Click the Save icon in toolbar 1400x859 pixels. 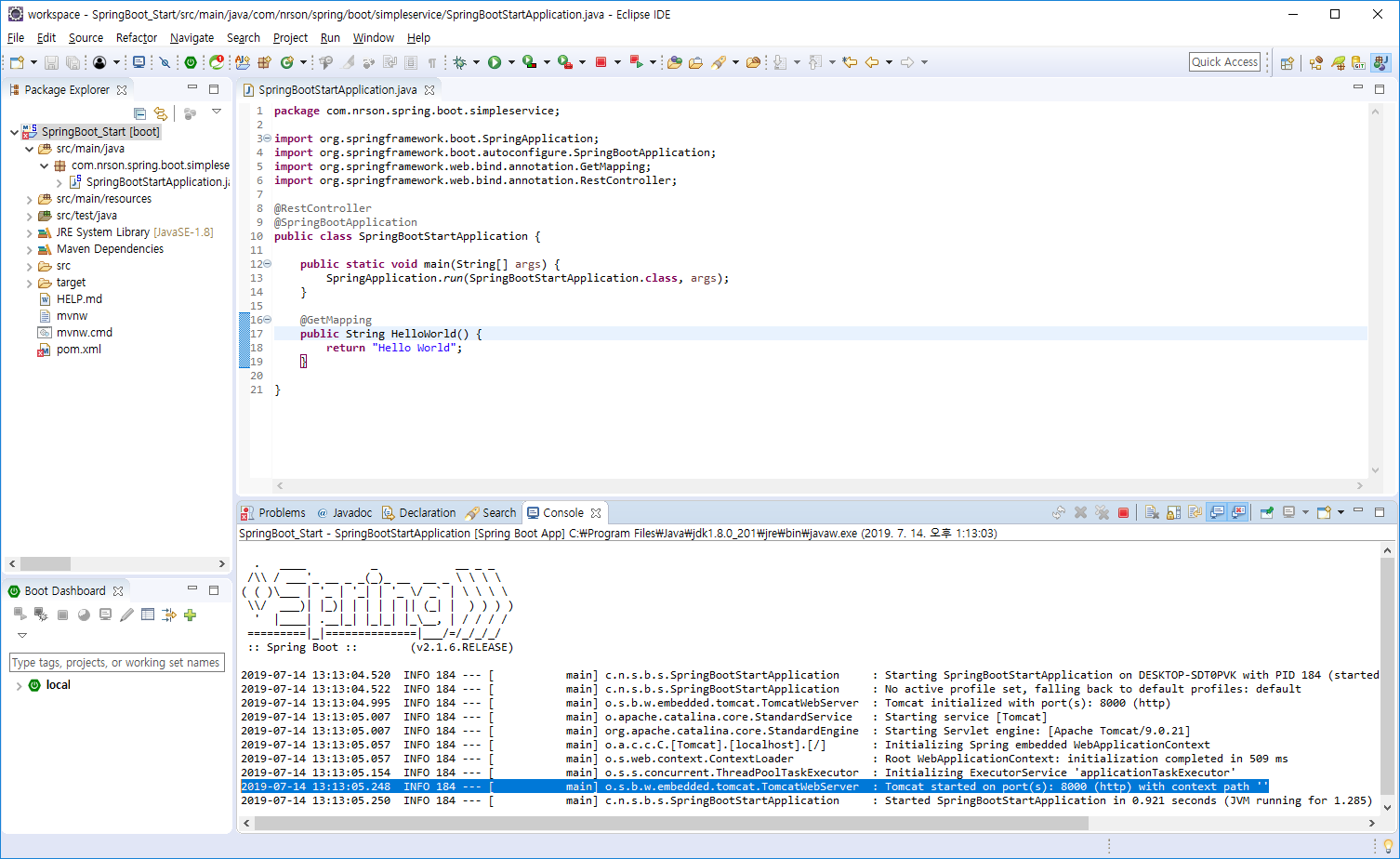(x=51, y=62)
